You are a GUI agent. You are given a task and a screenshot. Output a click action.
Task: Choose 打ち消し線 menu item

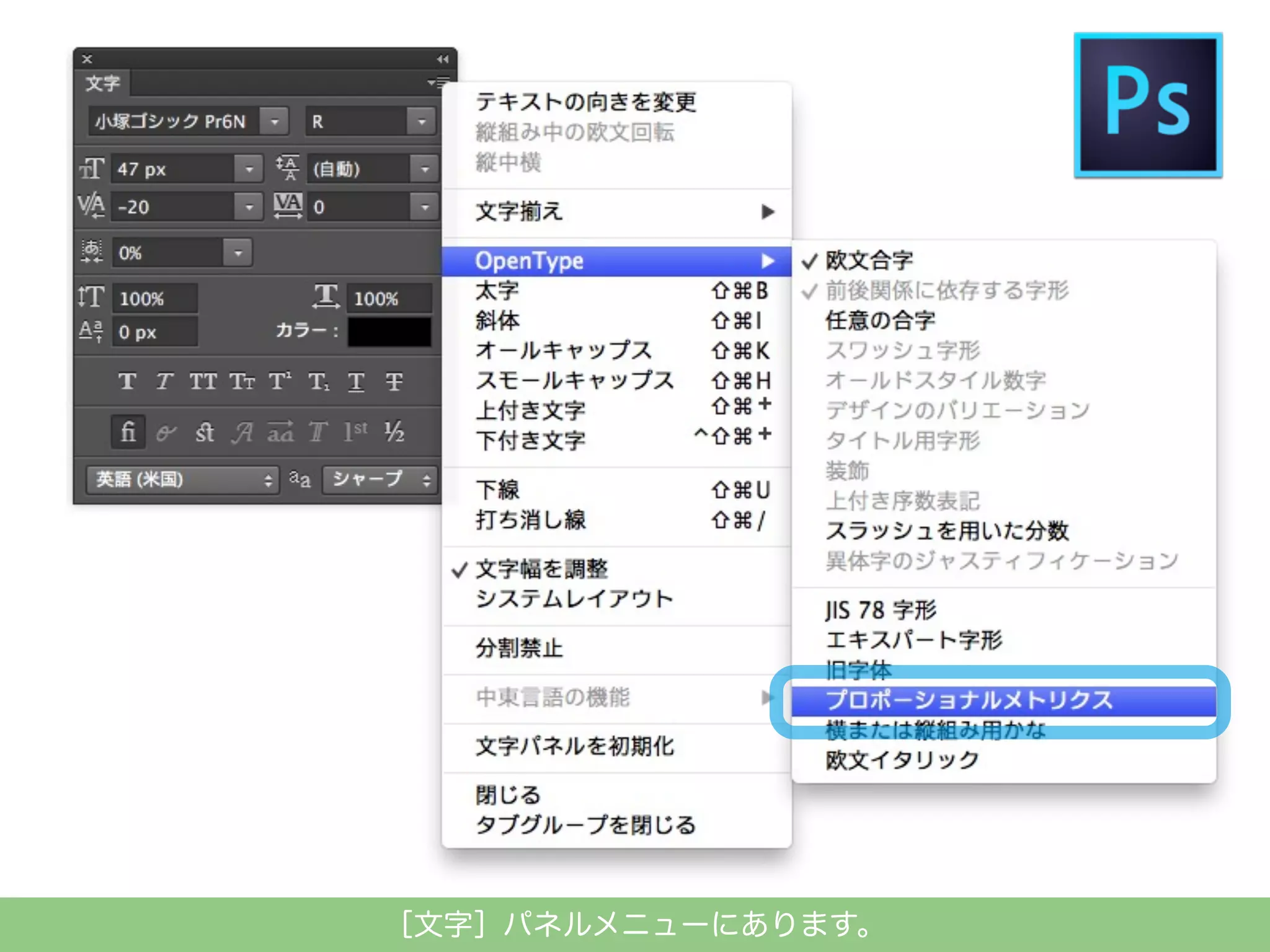coord(617,519)
